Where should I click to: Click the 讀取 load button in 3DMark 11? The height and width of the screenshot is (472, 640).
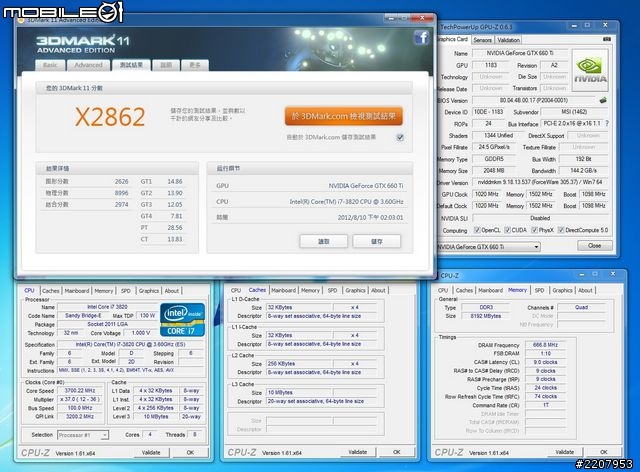tap(324, 241)
